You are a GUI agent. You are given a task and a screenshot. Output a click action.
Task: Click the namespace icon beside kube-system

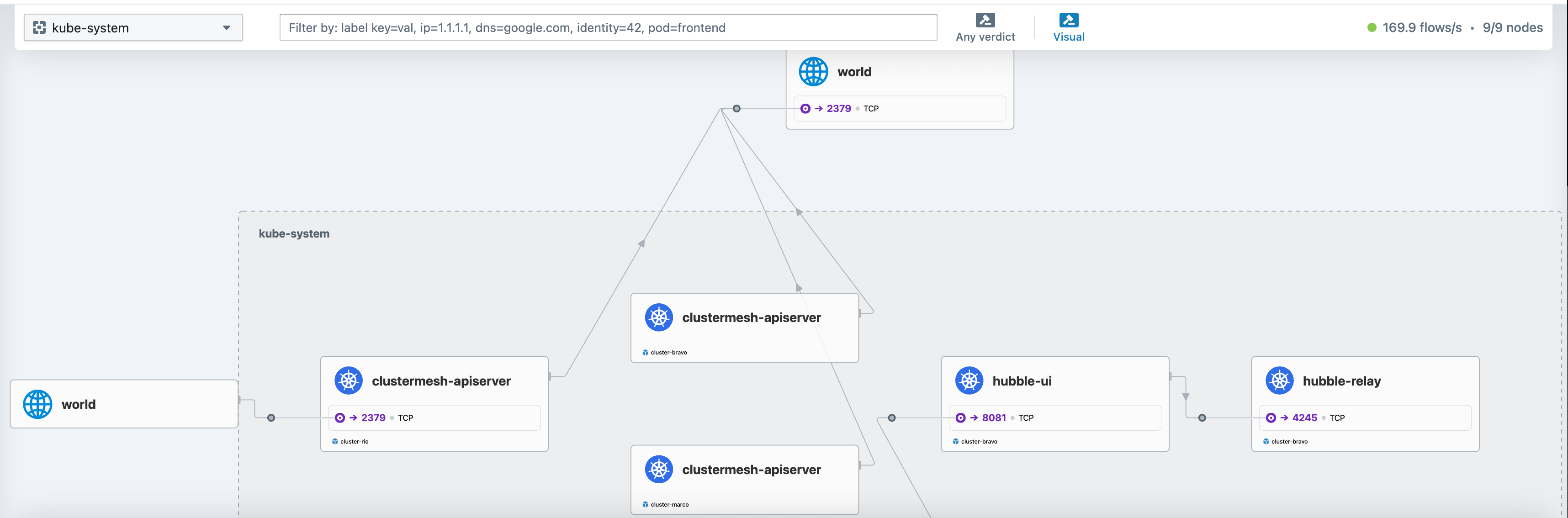click(x=39, y=27)
